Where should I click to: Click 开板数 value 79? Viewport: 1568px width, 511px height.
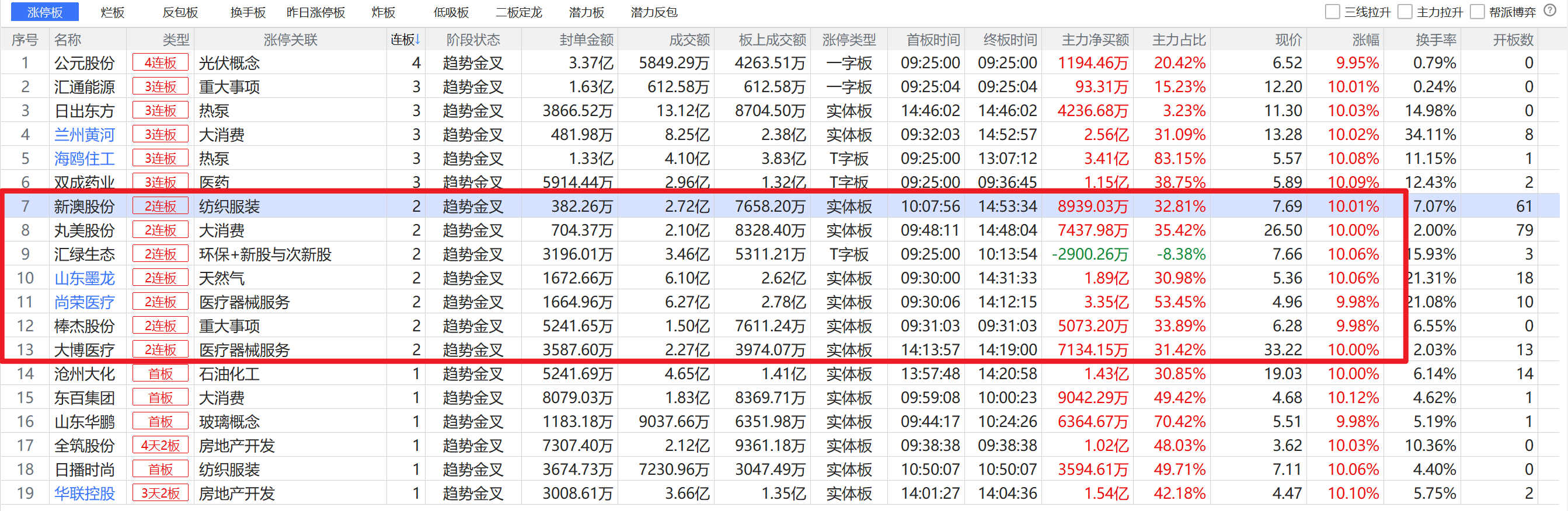point(1524,230)
